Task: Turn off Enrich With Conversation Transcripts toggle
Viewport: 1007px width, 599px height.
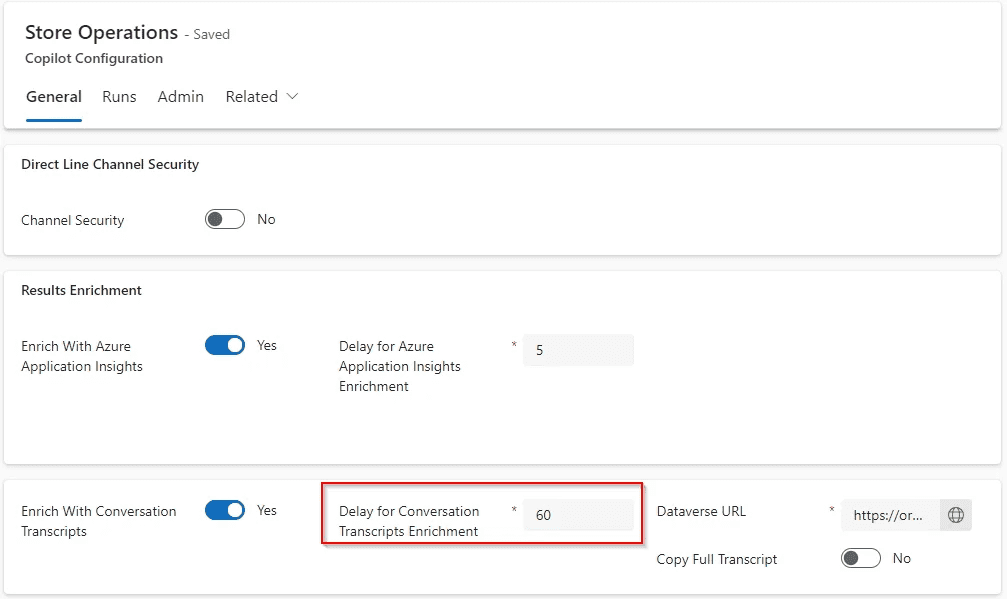Action: (225, 510)
